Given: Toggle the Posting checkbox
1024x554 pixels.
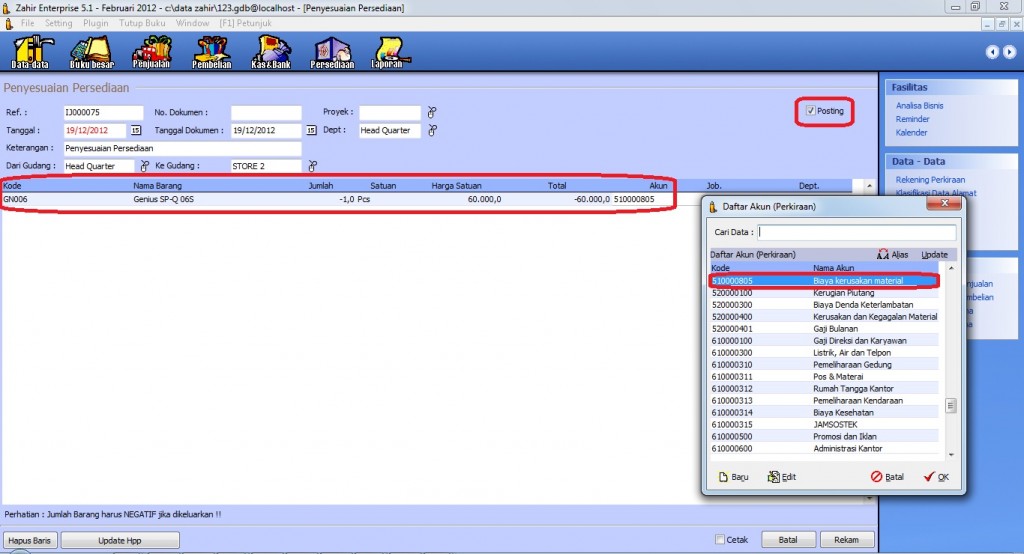Looking at the screenshot, I should pyautogui.click(x=811, y=111).
